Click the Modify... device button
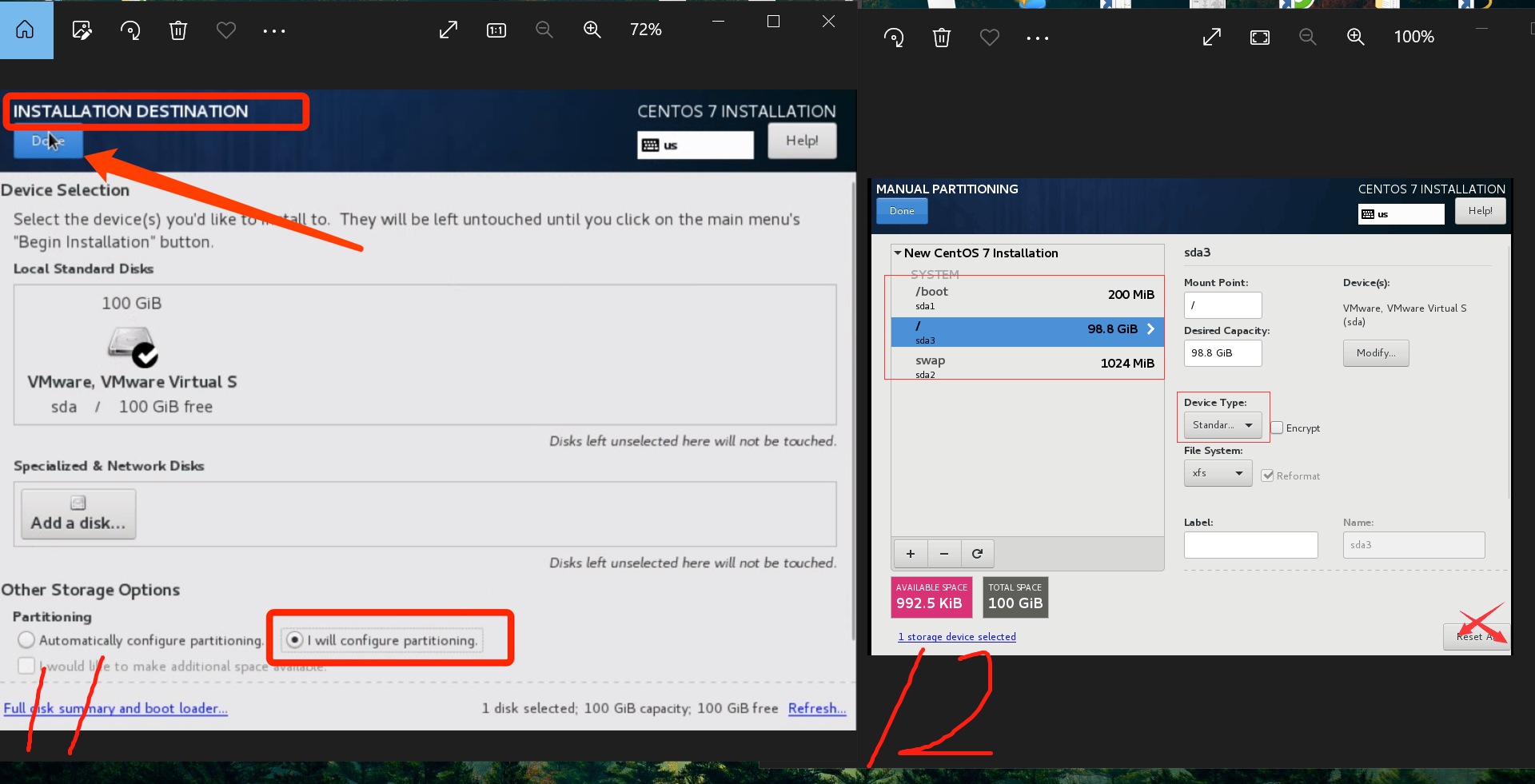Screen dimensions: 1535x784 click(1376, 353)
